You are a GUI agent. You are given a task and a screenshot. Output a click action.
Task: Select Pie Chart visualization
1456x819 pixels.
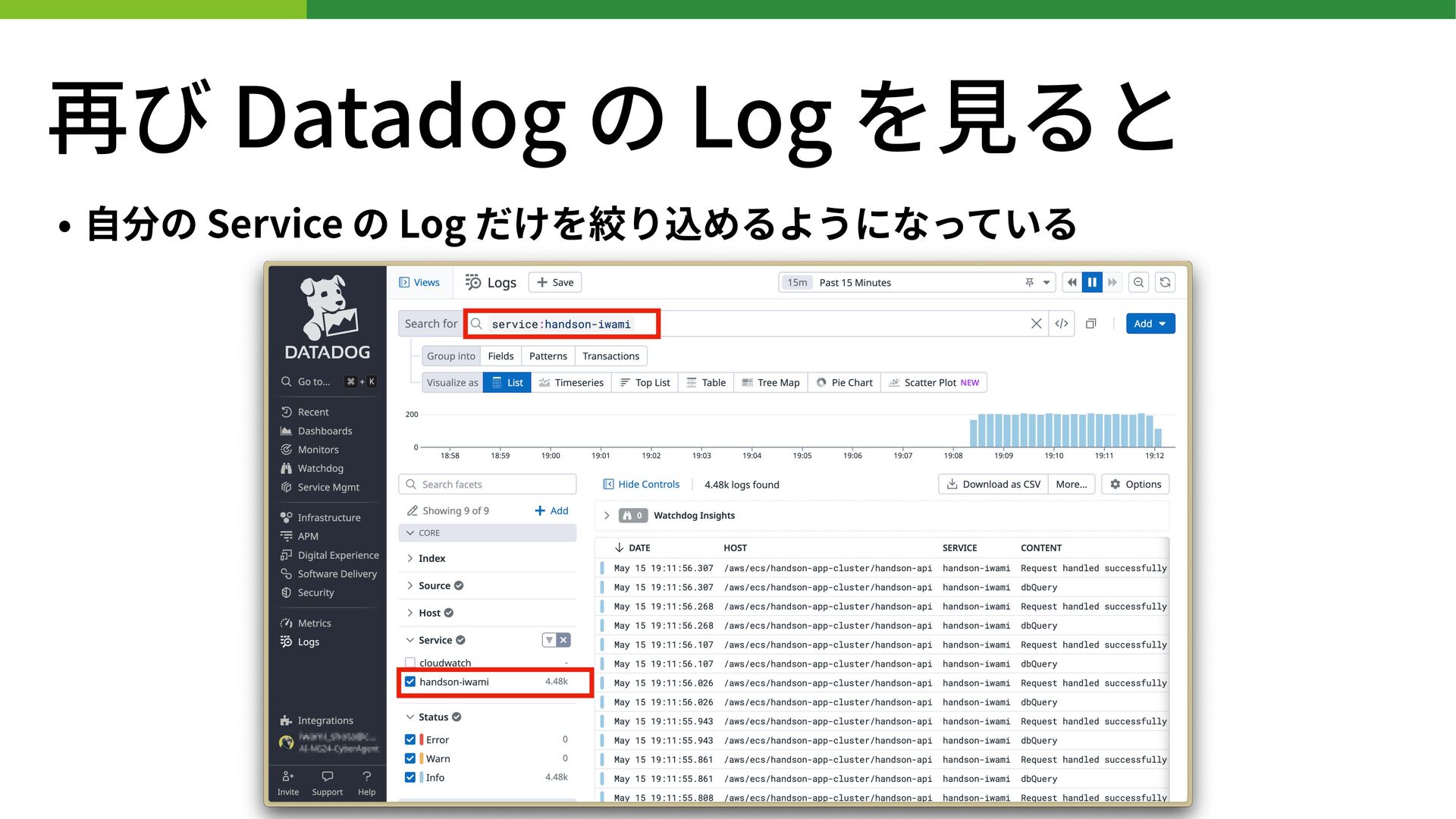(844, 382)
